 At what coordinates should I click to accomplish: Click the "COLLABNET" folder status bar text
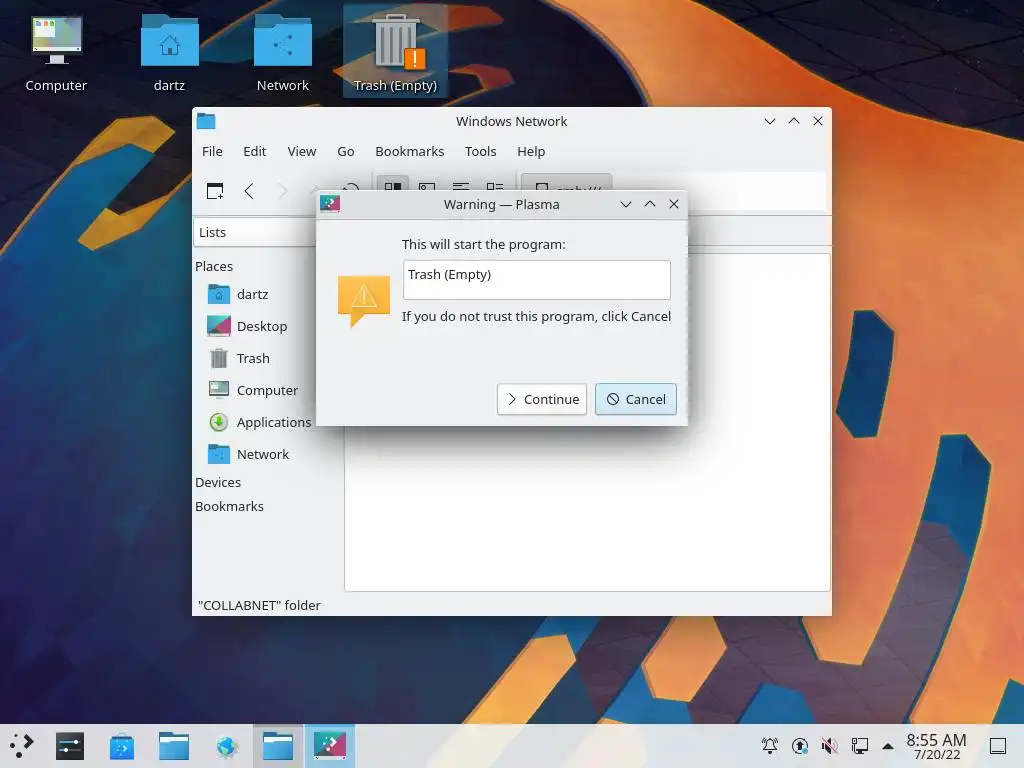point(259,605)
